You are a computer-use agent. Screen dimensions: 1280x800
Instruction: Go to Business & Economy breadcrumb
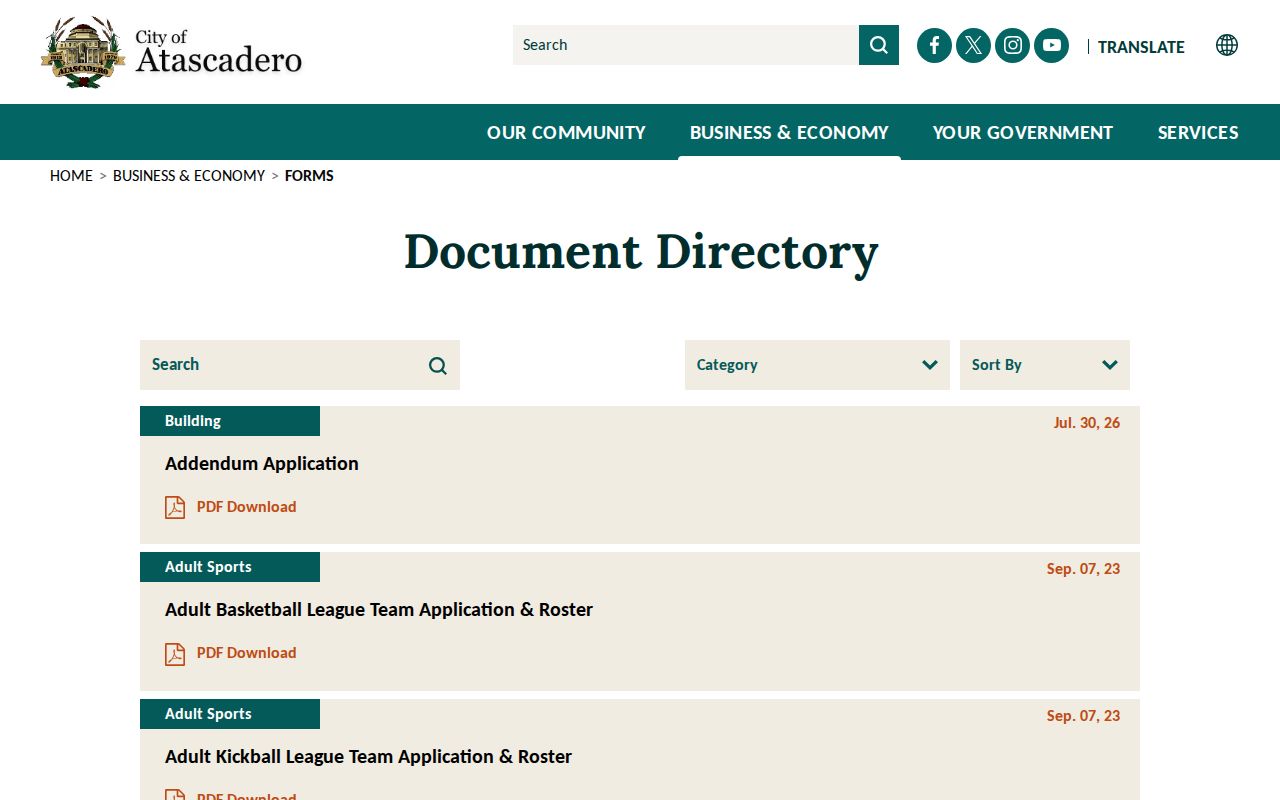pyautogui.click(x=189, y=176)
